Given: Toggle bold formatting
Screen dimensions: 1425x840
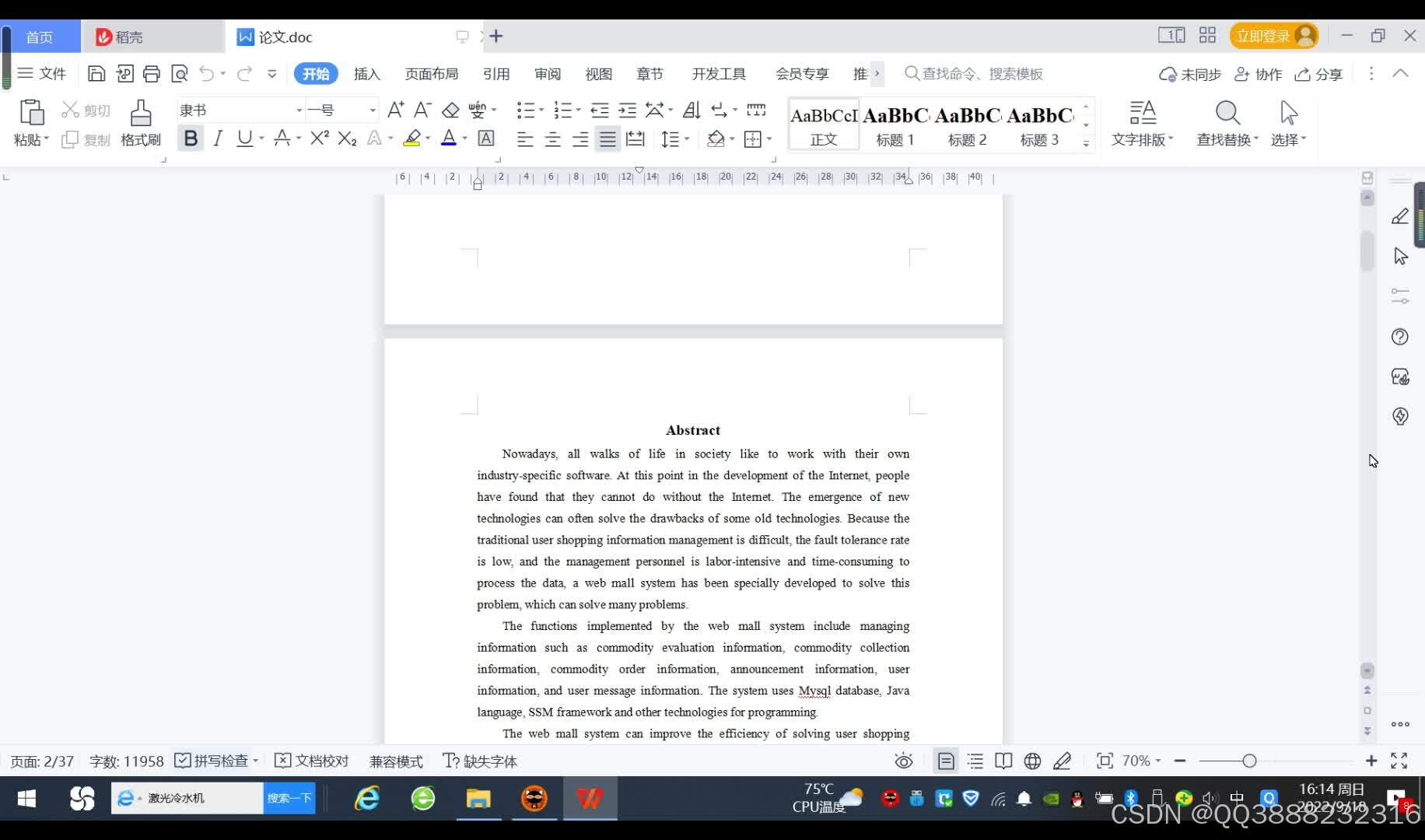Looking at the screenshot, I should coord(190,138).
